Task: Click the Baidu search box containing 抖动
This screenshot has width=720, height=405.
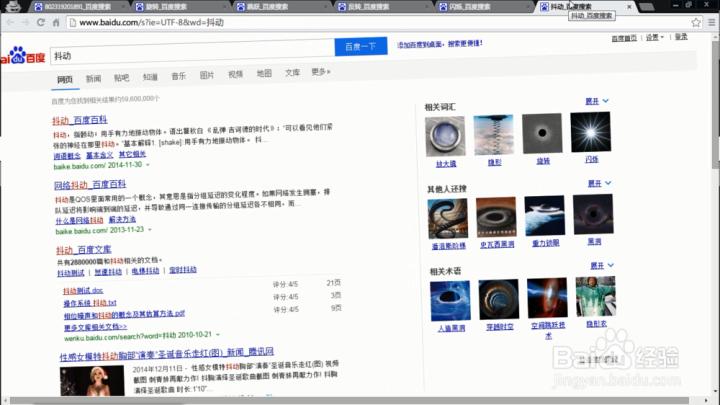Action: (192, 54)
